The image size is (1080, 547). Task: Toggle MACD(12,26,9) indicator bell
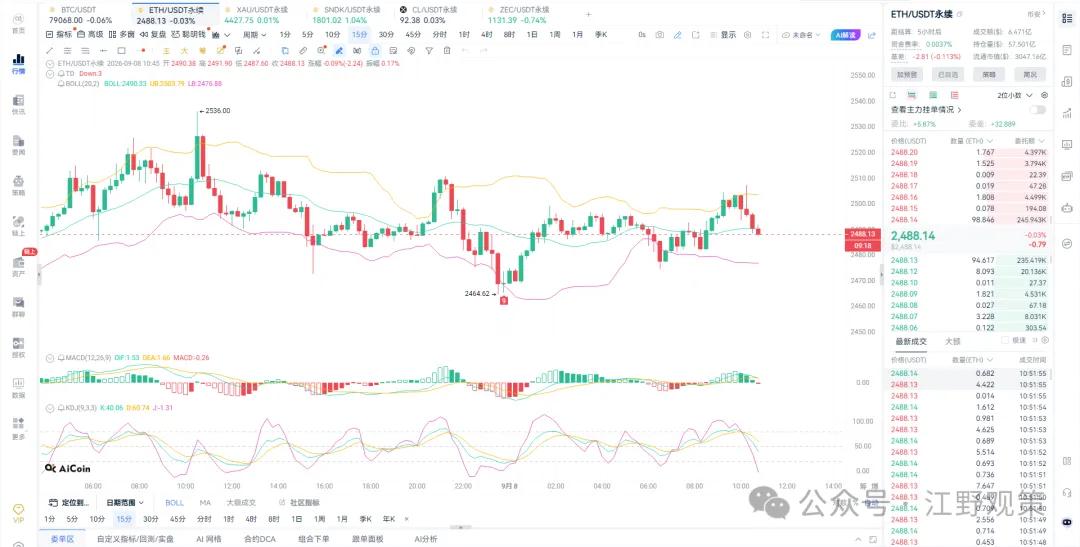click(x=61, y=358)
